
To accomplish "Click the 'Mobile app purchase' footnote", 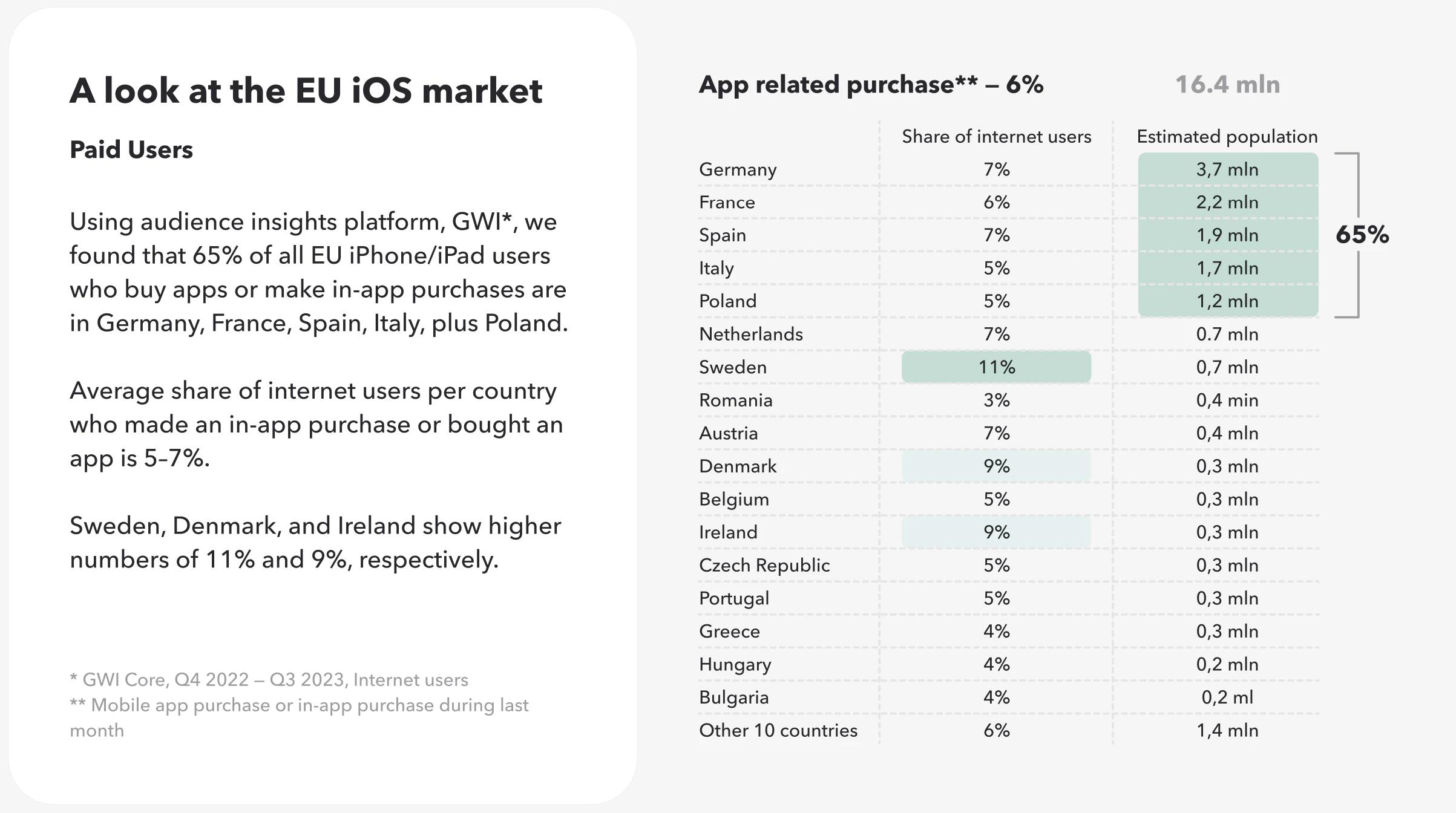I will (300, 705).
